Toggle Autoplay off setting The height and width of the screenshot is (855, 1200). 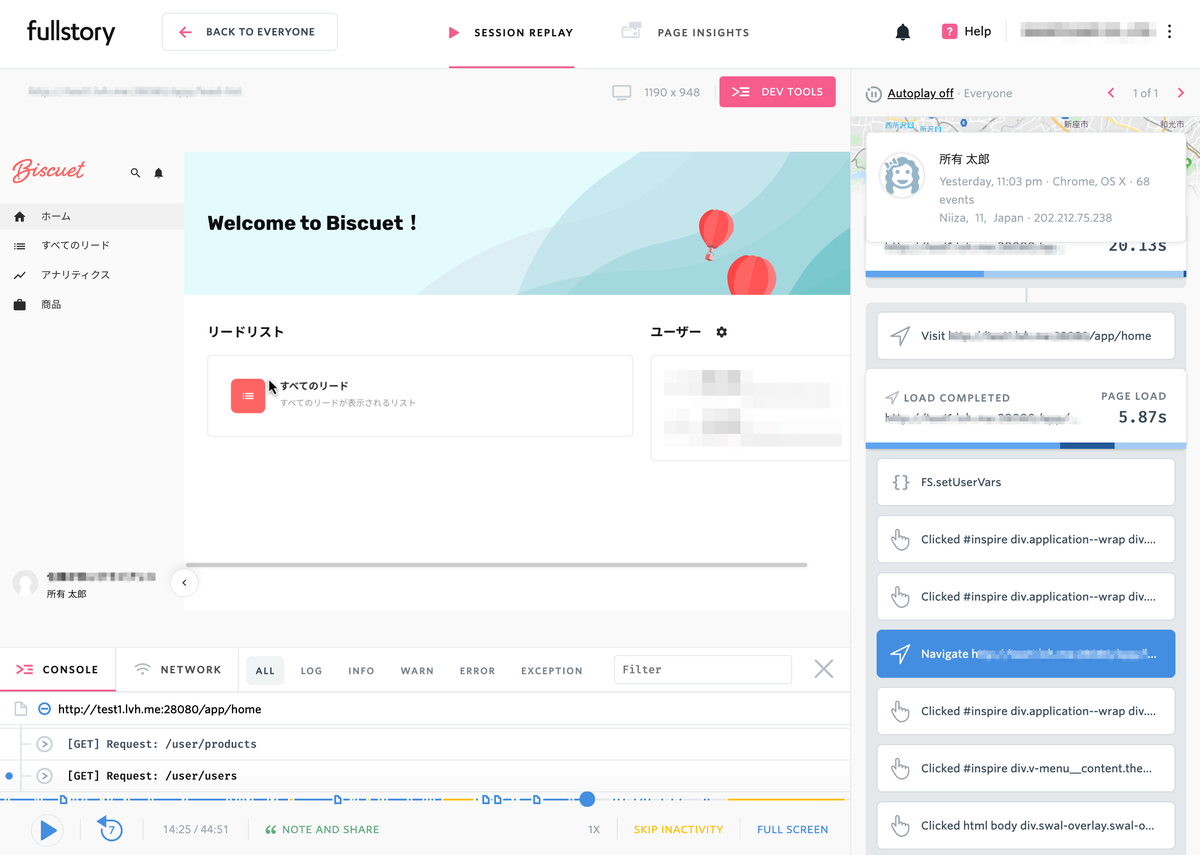click(x=920, y=93)
